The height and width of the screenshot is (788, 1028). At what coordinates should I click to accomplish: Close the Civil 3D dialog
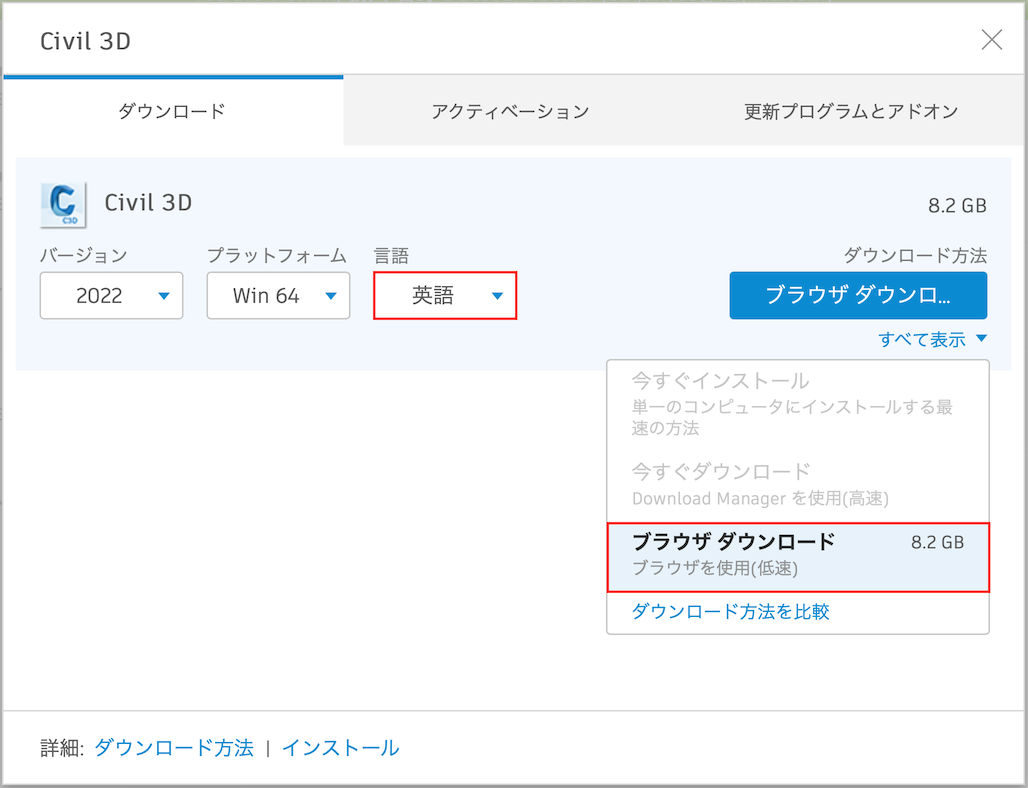tap(991, 39)
